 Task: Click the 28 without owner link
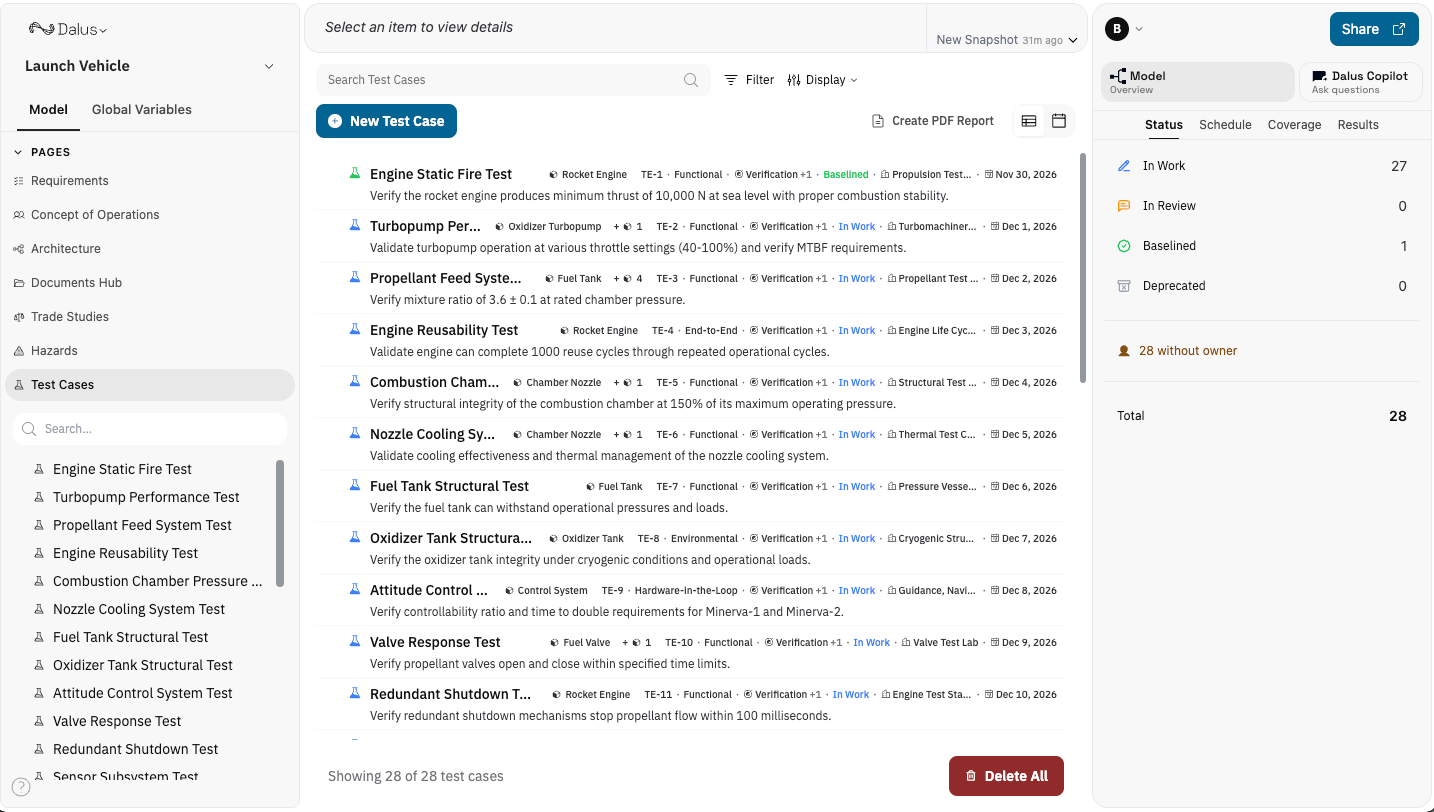coord(1188,351)
